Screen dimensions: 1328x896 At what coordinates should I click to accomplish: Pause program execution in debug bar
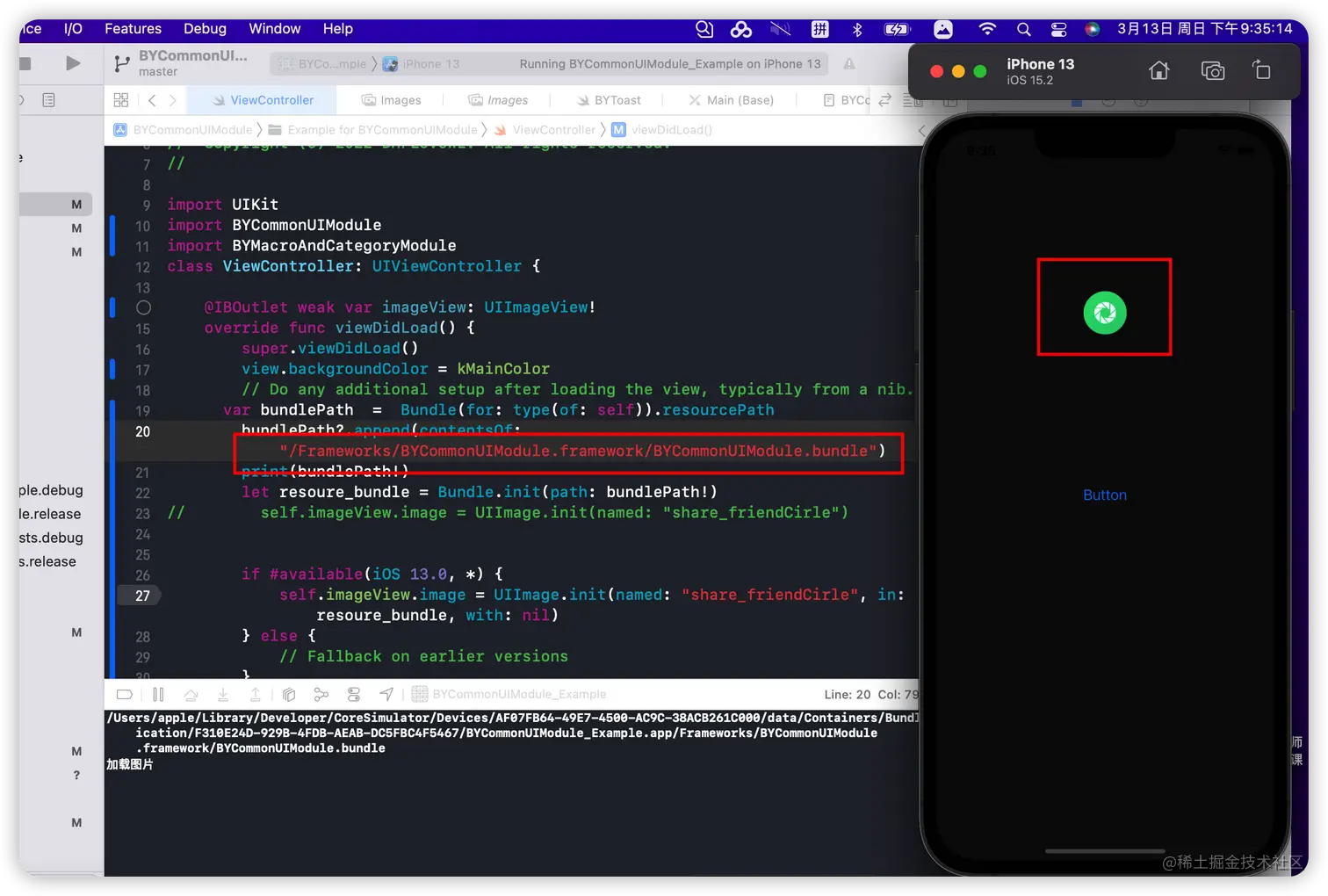(x=158, y=695)
